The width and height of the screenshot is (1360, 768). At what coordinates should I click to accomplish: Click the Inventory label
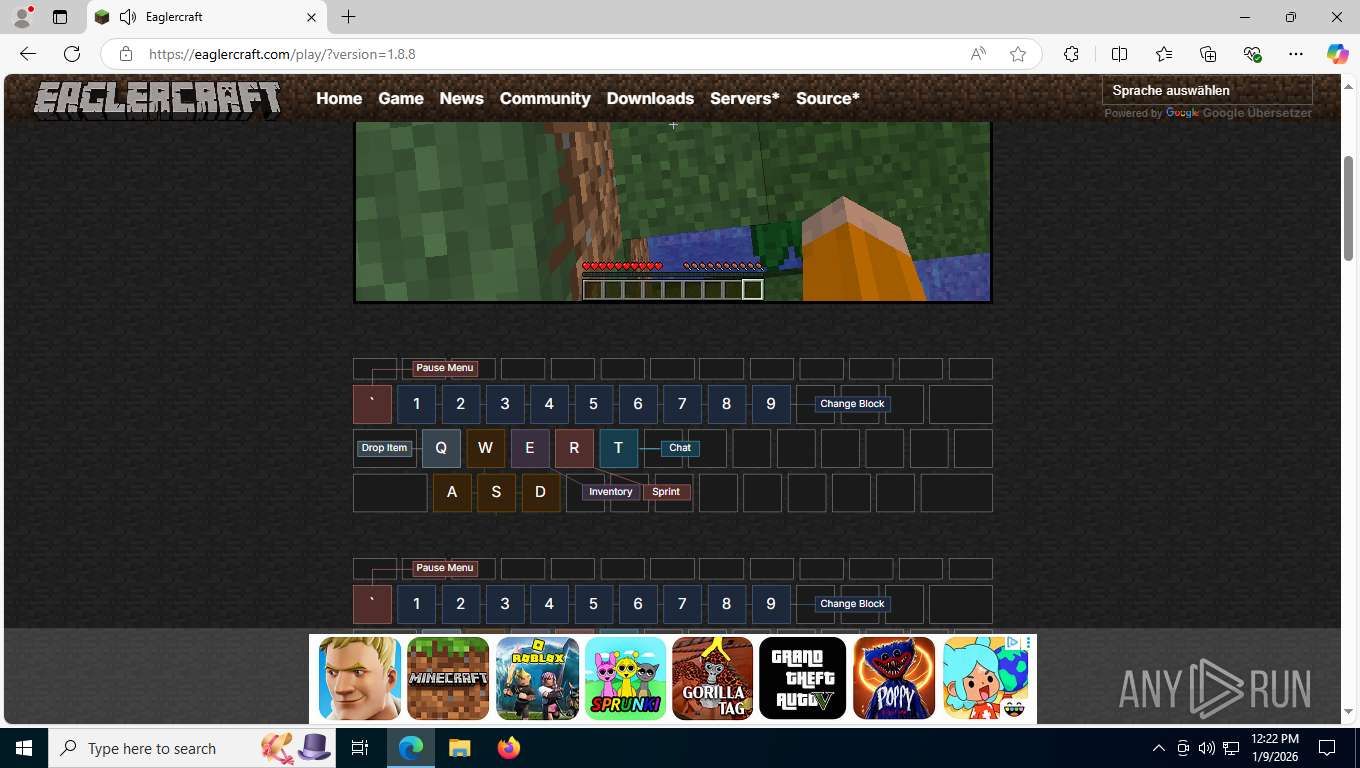(x=611, y=492)
